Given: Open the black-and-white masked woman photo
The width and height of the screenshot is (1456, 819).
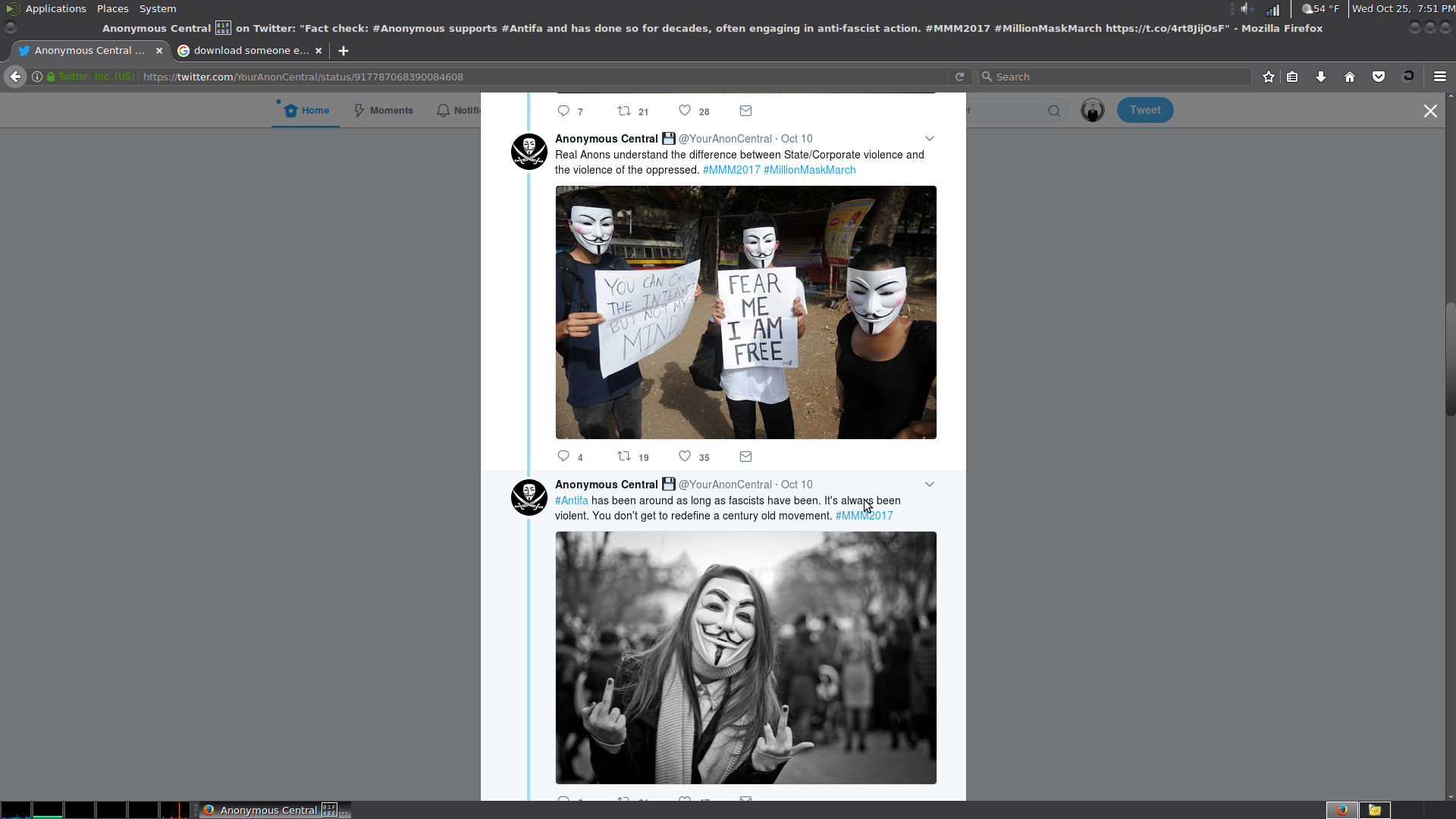Looking at the screenshot, I should pyautogui.click(x=745, y=657).
